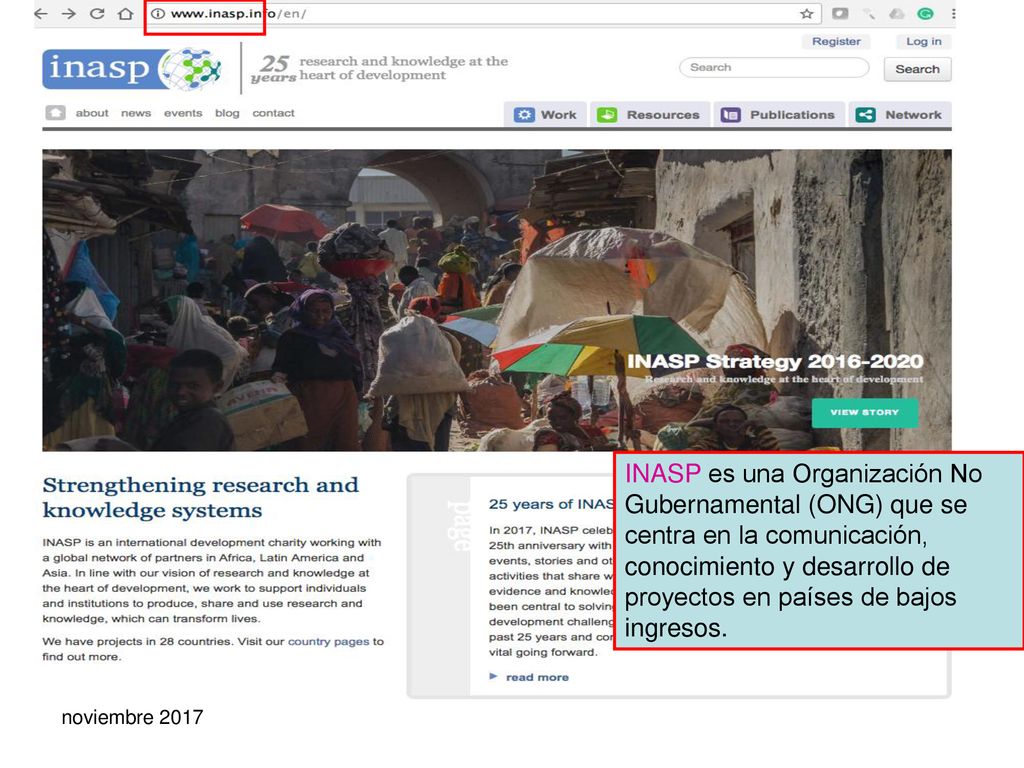Click the site home icon beside about
1024x768 pixels.
56,113
